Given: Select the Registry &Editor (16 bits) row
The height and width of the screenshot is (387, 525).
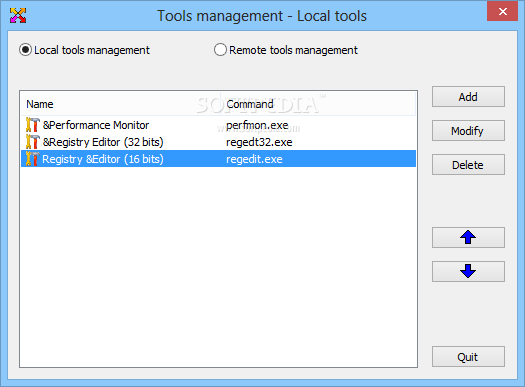Looking at the screenshot, I should point(219,159).
